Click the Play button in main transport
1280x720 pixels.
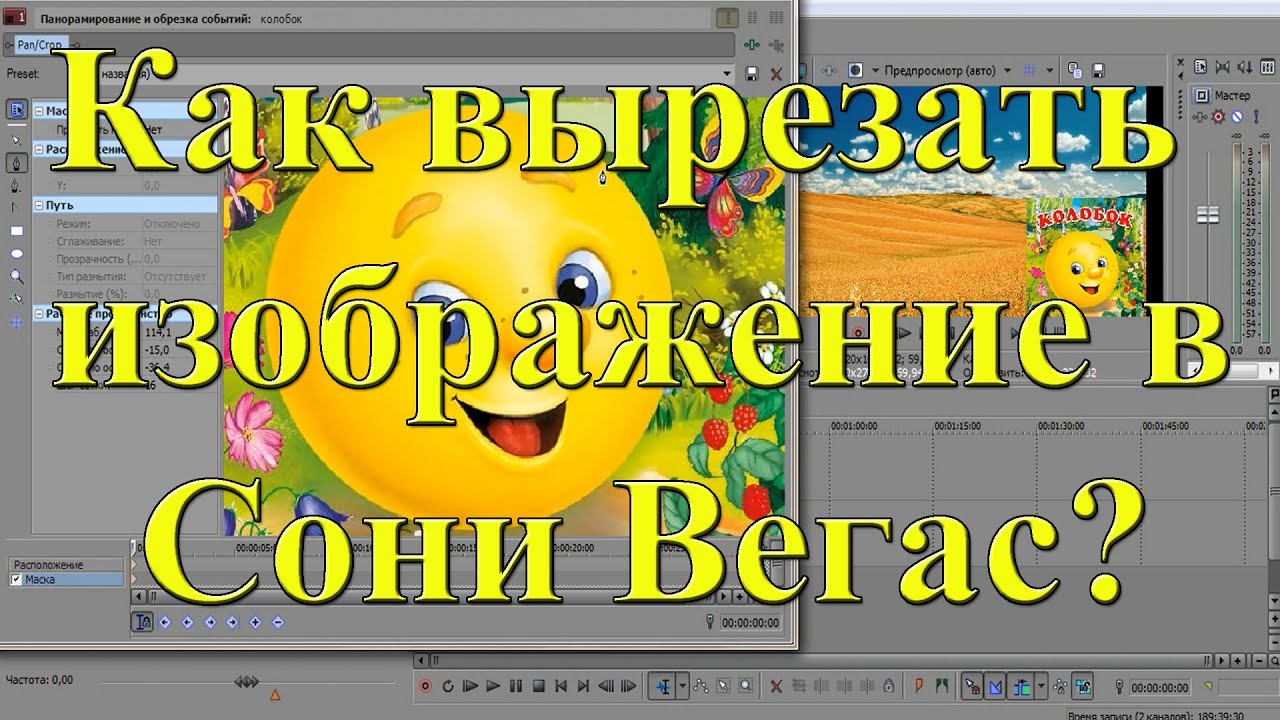click(x=492, y=687)
